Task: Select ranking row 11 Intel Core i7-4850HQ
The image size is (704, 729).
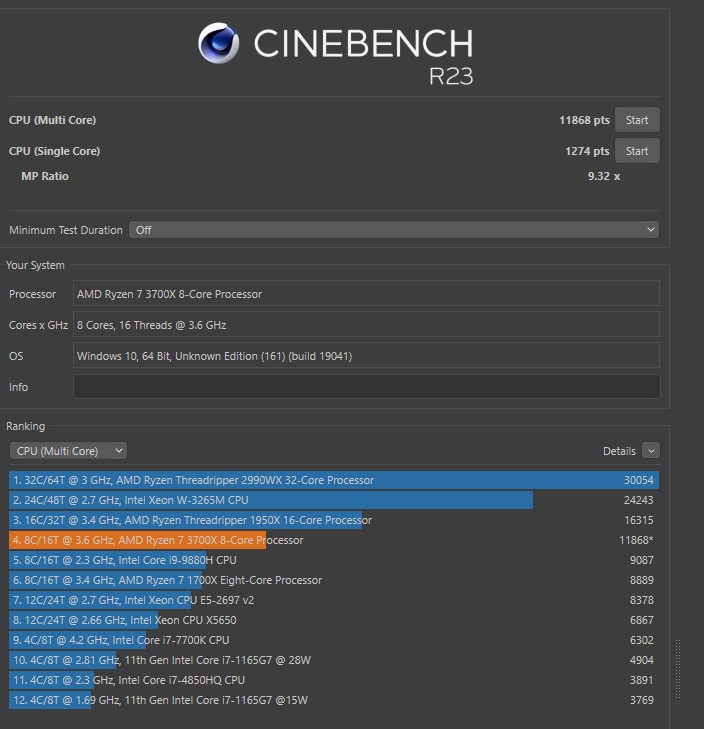Action: point(334,680)
